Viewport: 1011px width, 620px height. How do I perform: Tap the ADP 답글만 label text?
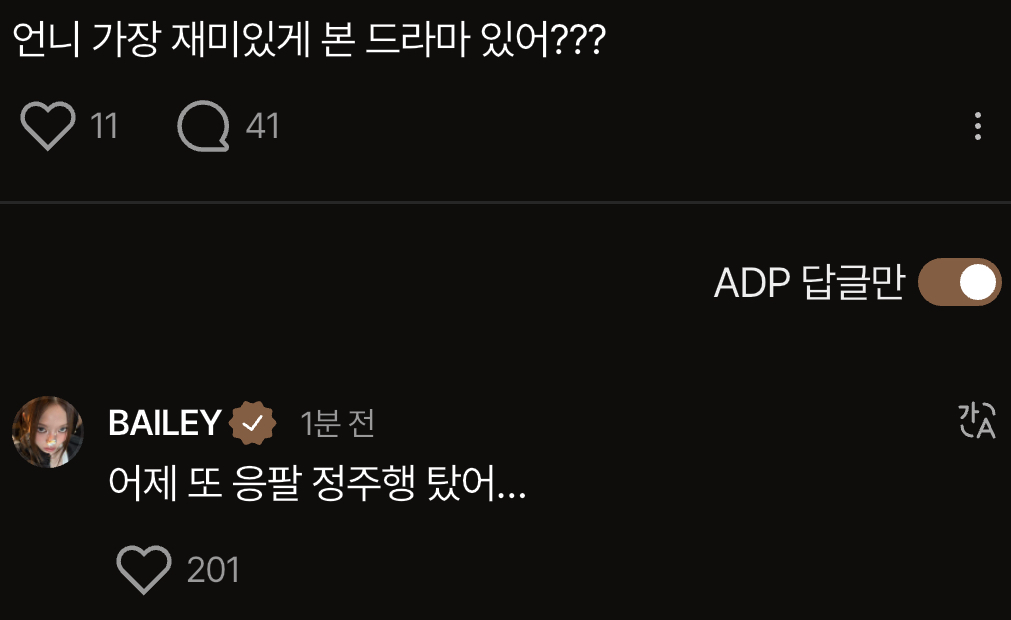pos(809,282)
